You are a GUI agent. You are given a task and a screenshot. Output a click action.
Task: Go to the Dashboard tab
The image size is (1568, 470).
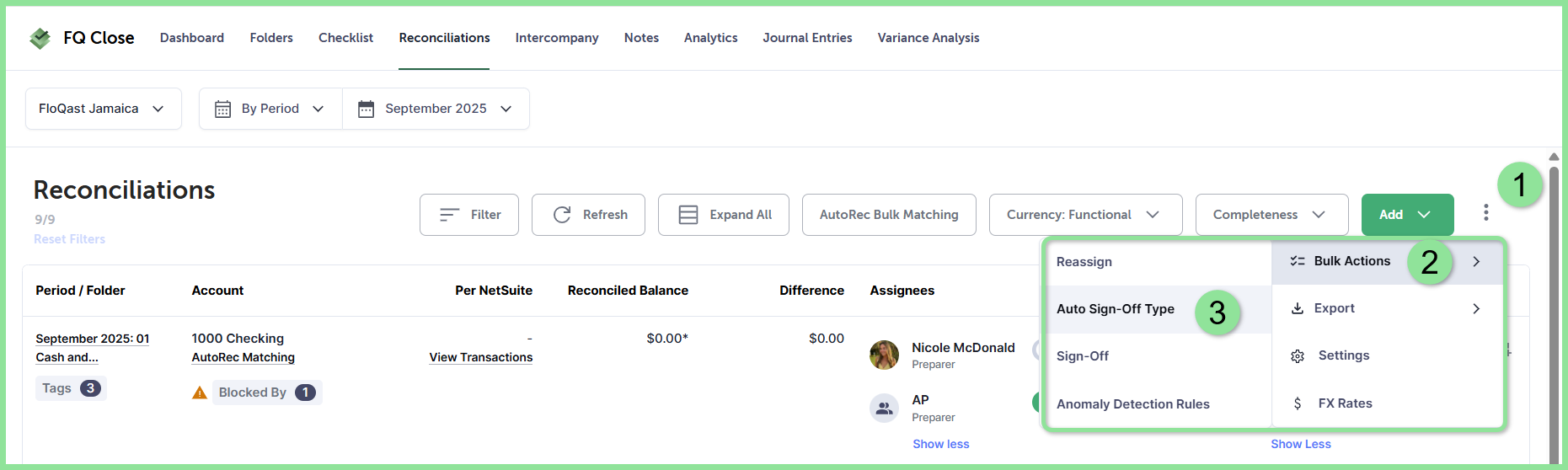coord(192,38)
